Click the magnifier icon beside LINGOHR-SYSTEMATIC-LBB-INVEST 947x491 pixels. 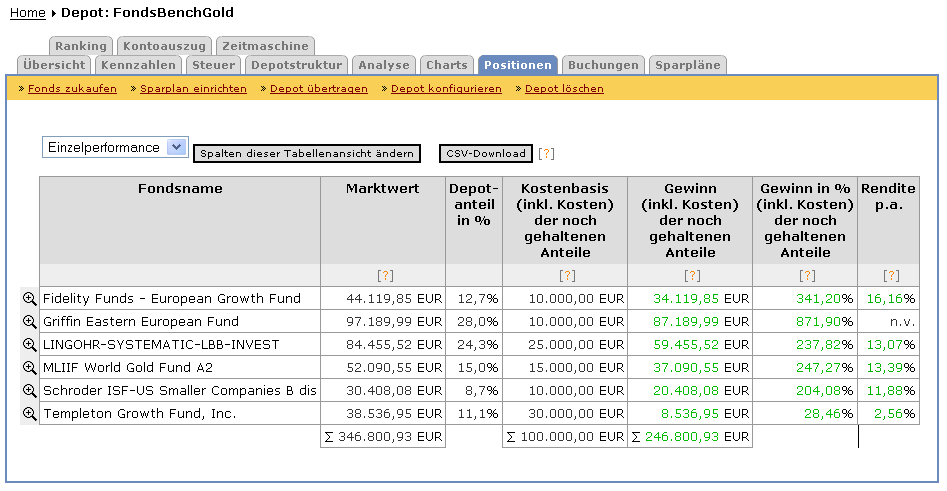(29, 344)
